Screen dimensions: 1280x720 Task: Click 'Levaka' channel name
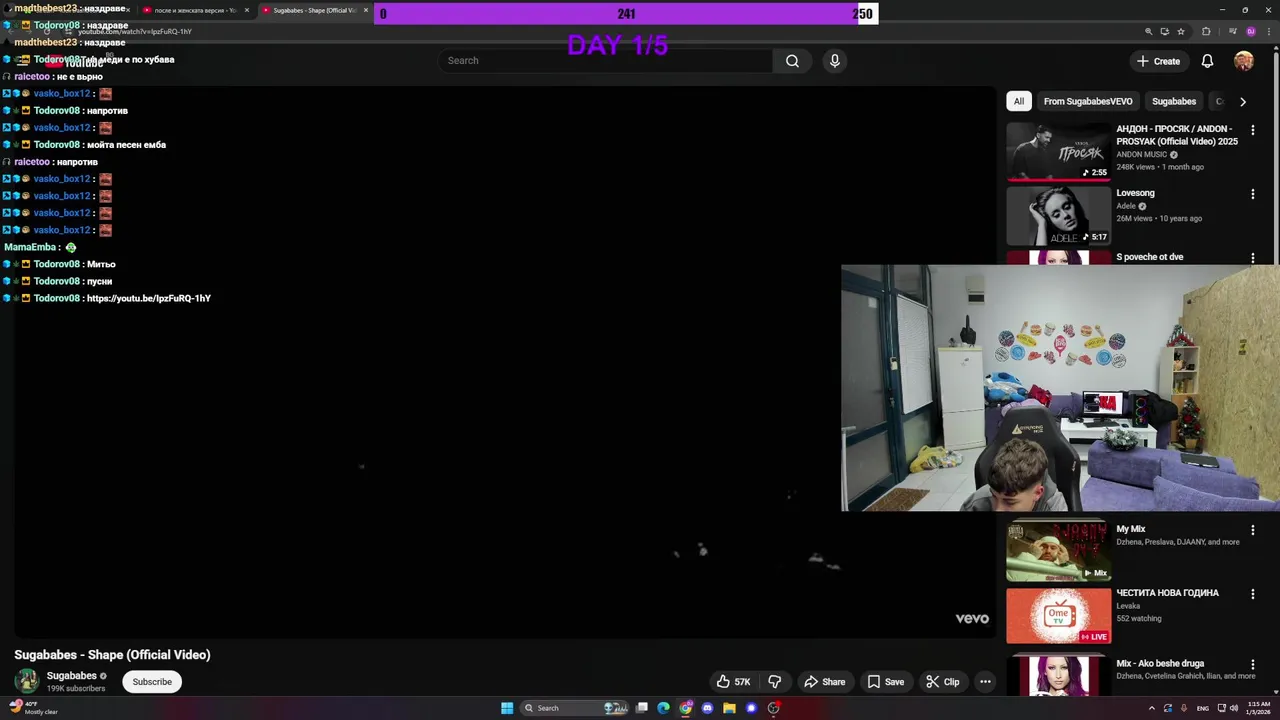(x=1128, y=606)
